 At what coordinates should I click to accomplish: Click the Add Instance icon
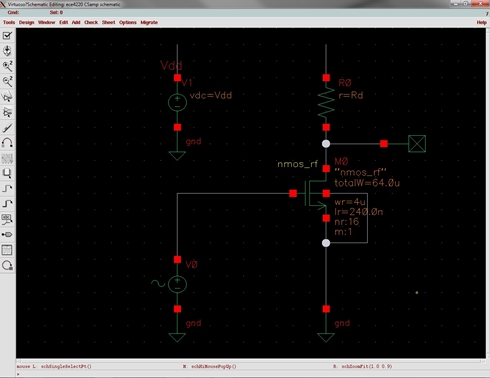pyautogui.click(x=7, y=174)
